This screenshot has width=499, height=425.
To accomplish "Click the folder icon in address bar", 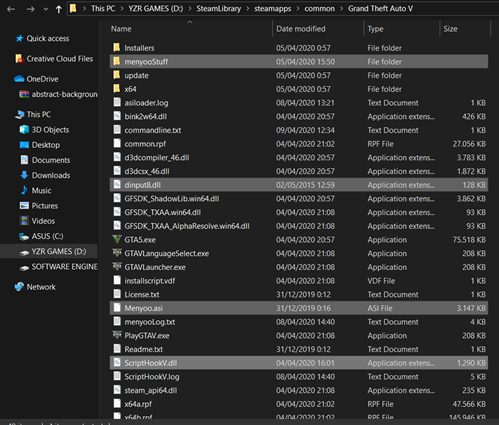I will [x=73, y=8].
